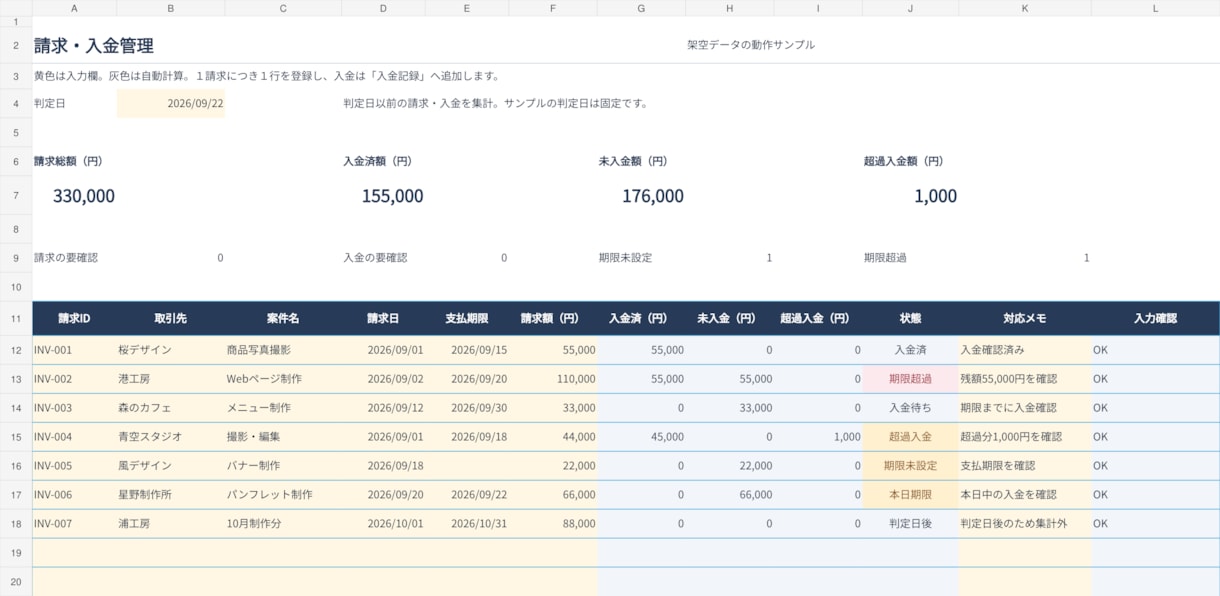Select the project cell 商品写真撮影
The image size is (1220, 596).
(x=283, y=350)
